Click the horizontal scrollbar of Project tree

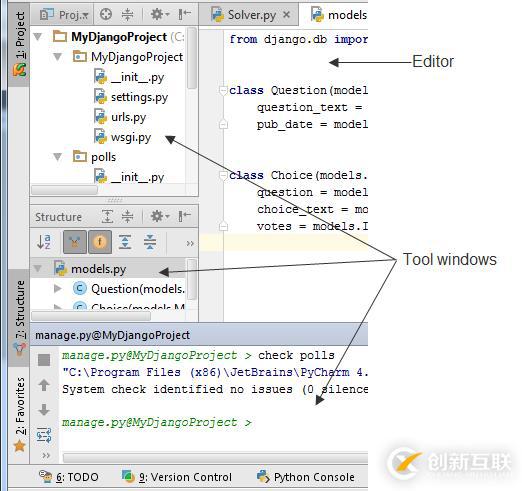pyautogui.click(x=64, y=190)
